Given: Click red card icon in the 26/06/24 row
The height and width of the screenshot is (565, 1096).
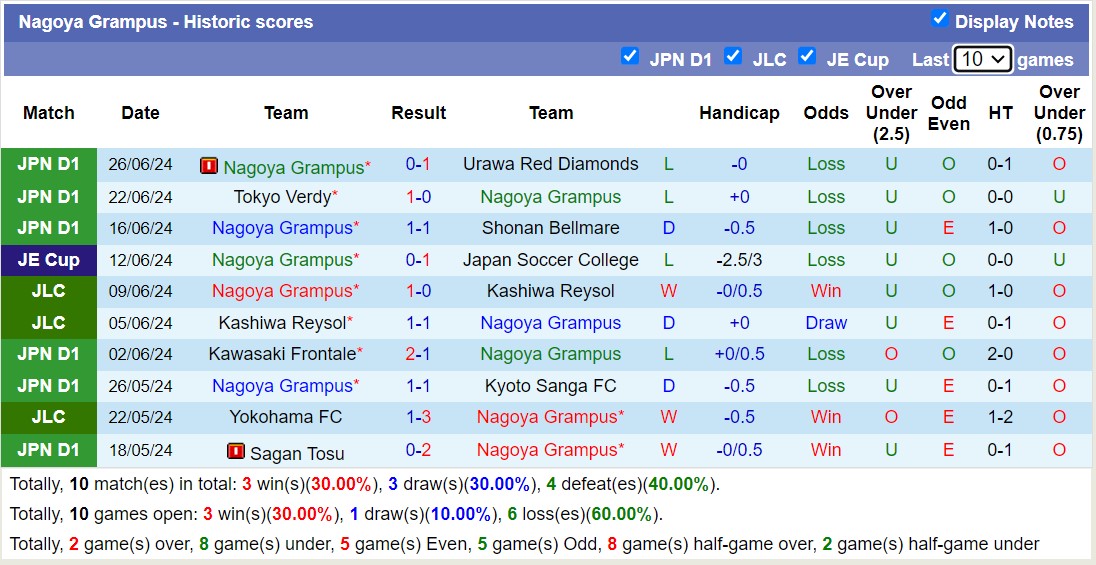Looking at the screenshot, I should tap(209, 166).
